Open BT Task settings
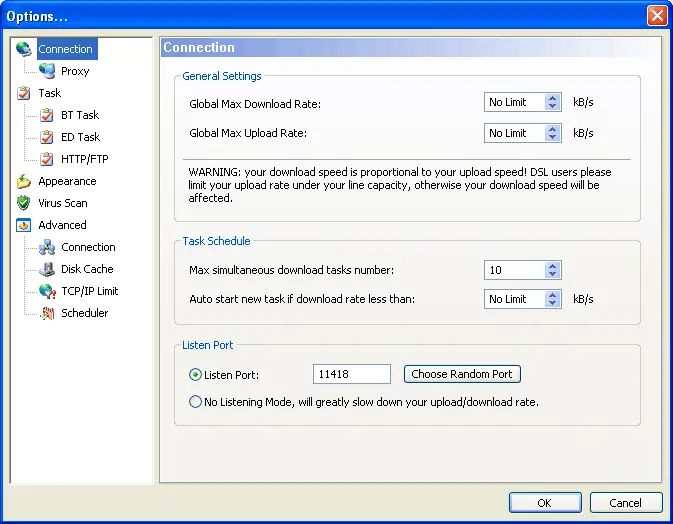The height and width of the screenshot is (524, 673). tap(80, 115)
